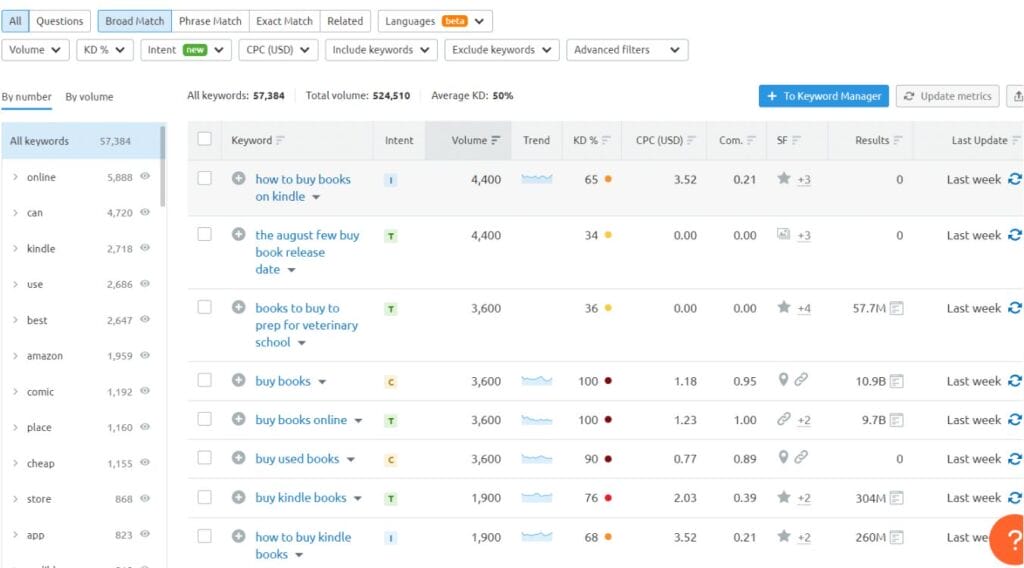Screen dimensions: 1024x568
Task: Switch groups to By volume
Action: pos(89,97)
